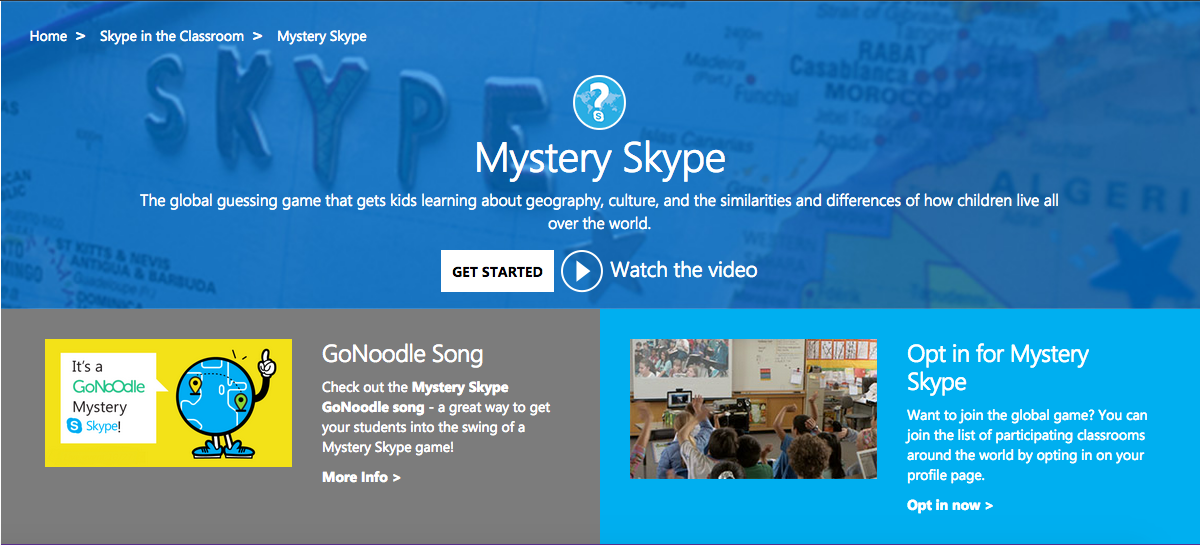This screenshot has width=1200, height=545.
Task: Play the video using the circular play icon
Action: click(582, 271)
